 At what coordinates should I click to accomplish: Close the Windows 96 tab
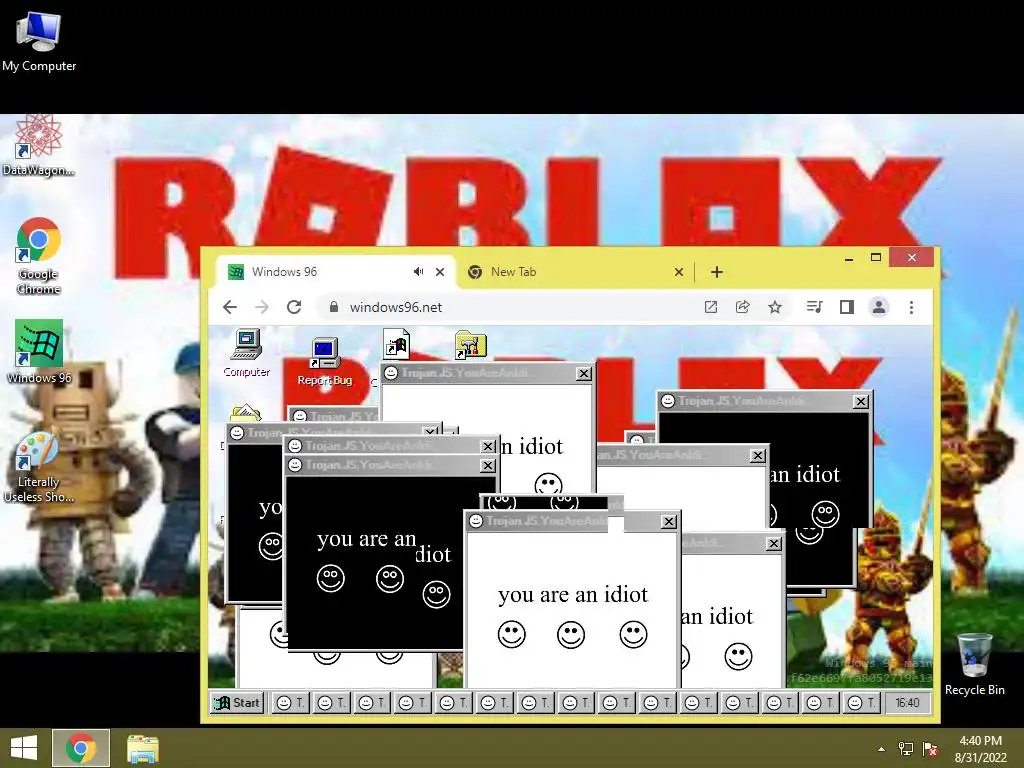click(x=440, y=272)
